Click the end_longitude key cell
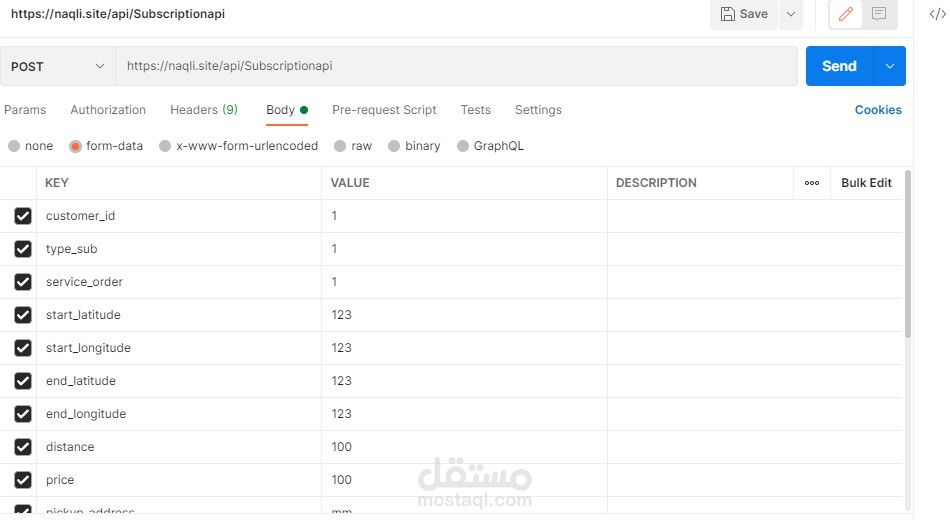This screenshot has height=520, width=950. tap(179, 414)
